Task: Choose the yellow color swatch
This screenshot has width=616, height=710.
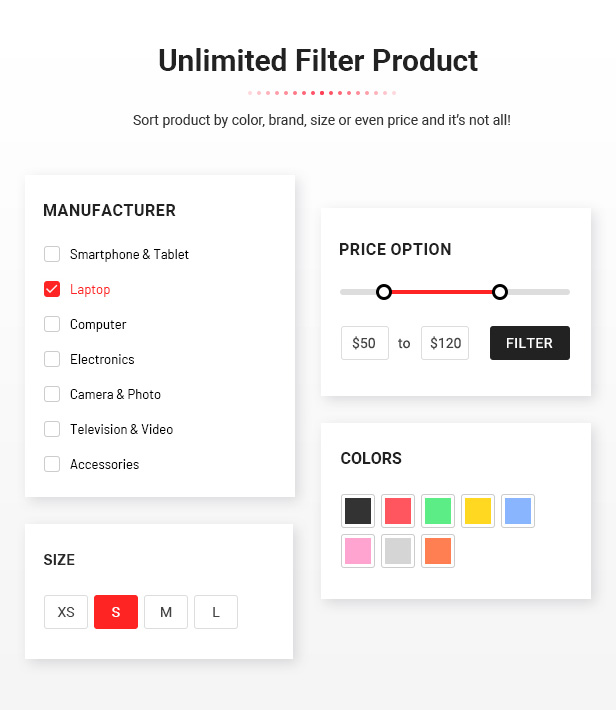Action: click(x=478, y=511)
